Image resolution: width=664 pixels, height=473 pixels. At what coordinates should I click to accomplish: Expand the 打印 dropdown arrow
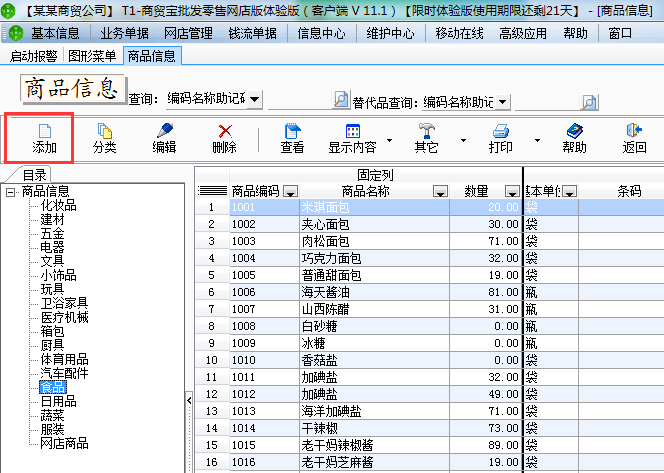pos(537,140)
